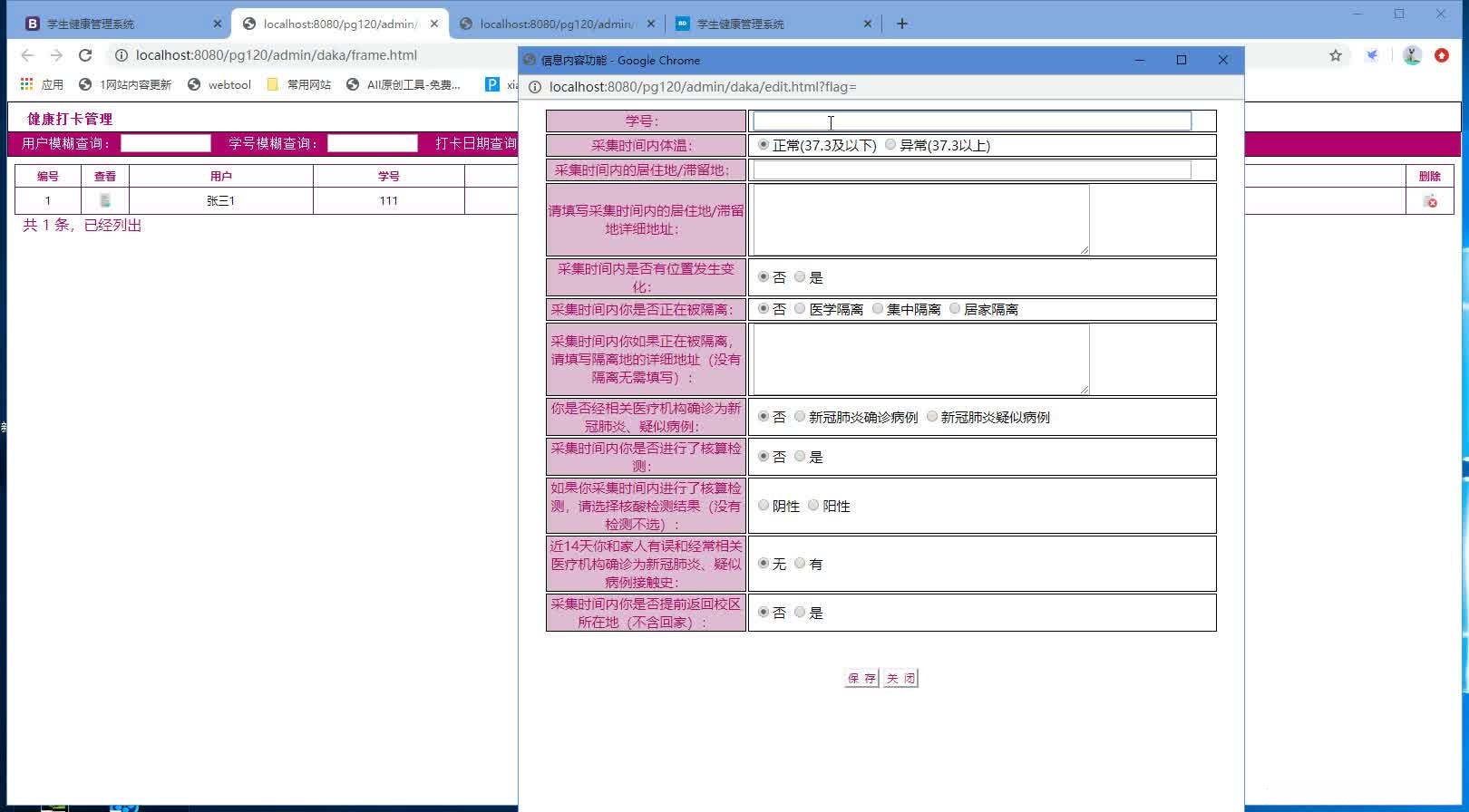
Task: Click the blue bird extension icon
Action: pyautogui.click(x=1373, y=55)
